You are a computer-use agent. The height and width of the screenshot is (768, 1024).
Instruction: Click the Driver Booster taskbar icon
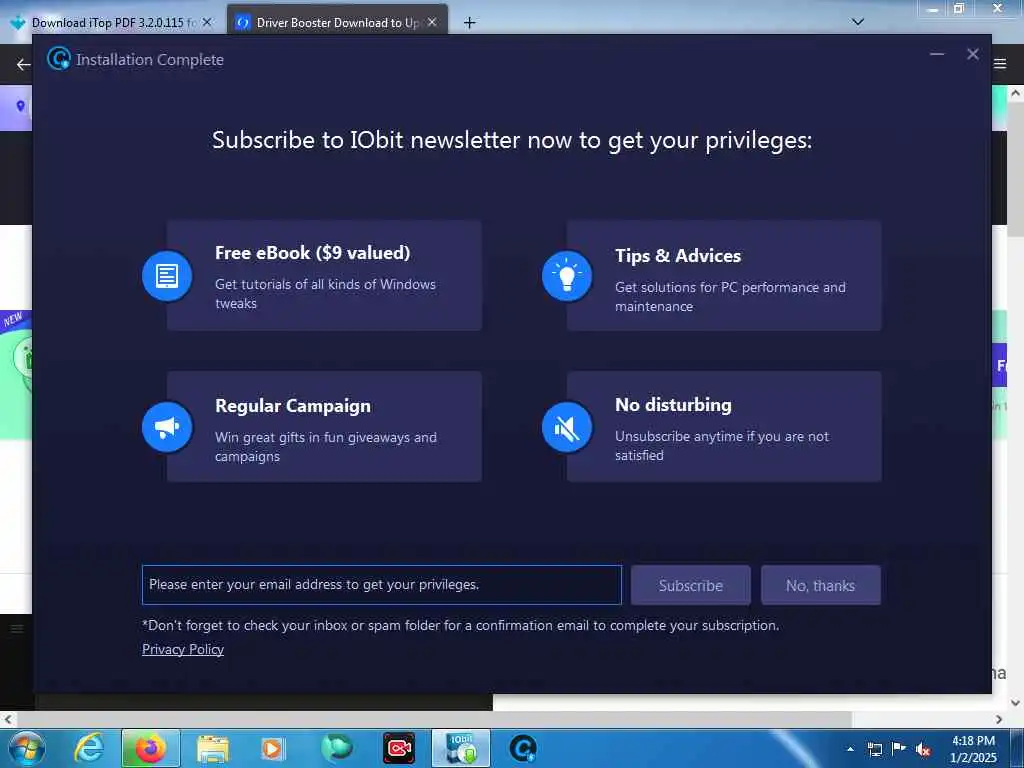click(x=522, y=748)
